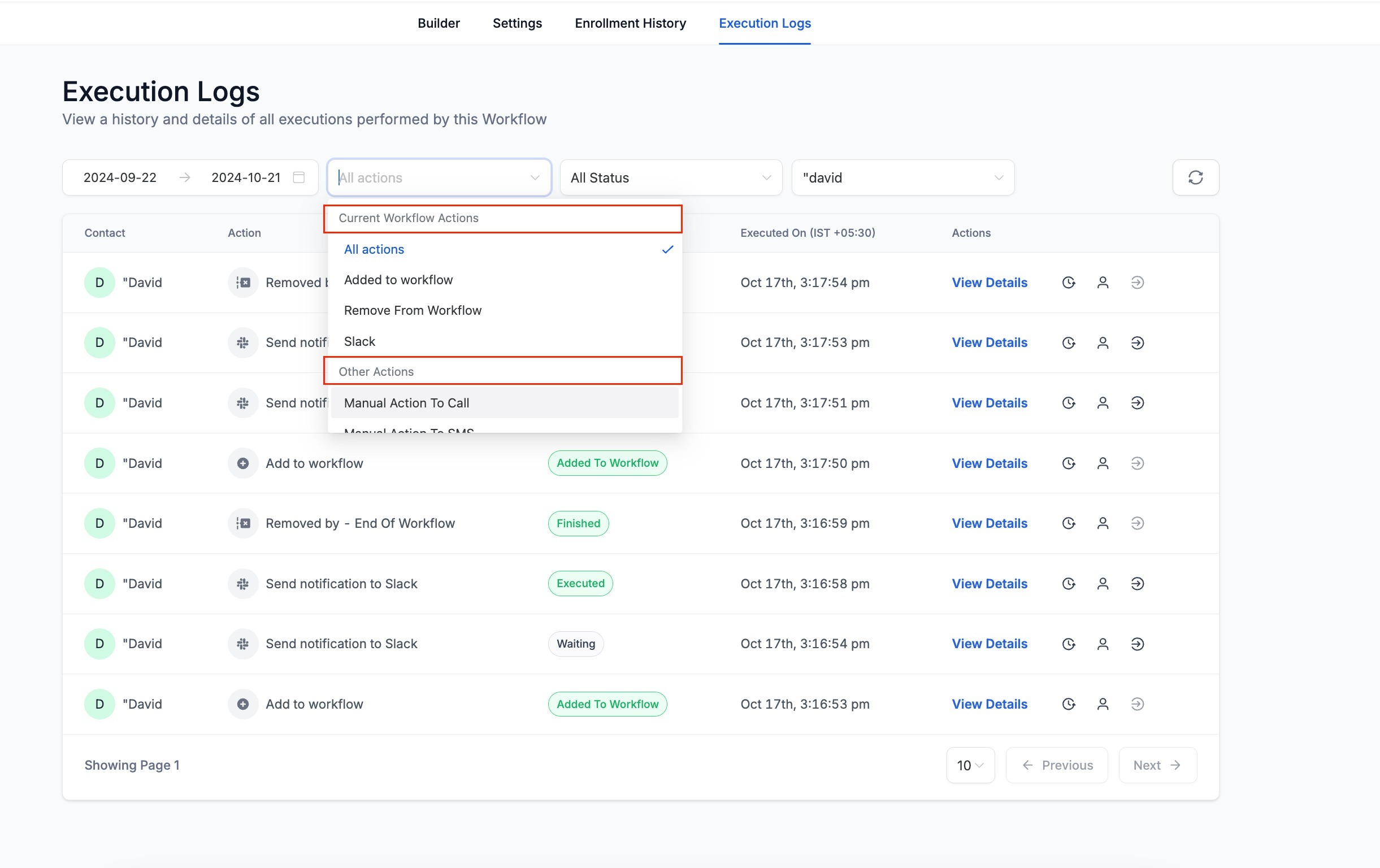This screenshot has width=1380, height=868.
Task: Click person icon in the last row
Action: tap(1102, 704)
